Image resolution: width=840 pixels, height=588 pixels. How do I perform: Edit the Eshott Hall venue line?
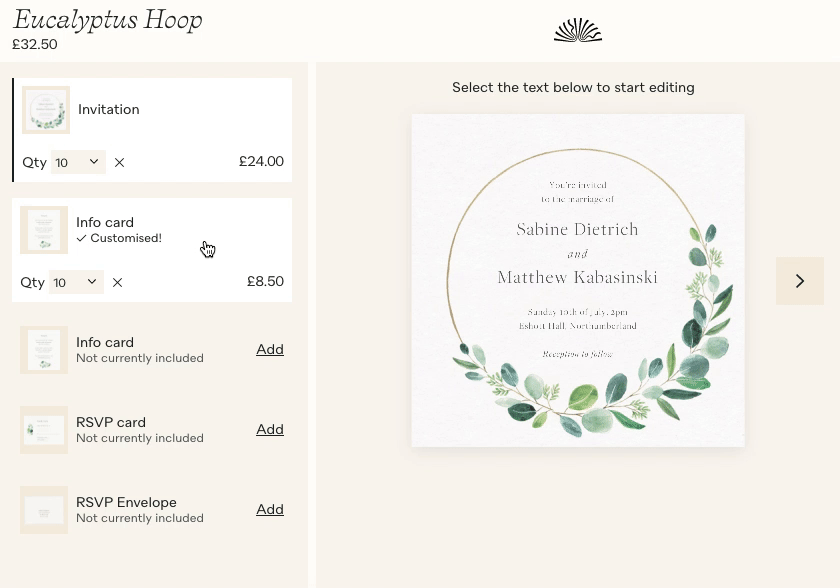578,326
